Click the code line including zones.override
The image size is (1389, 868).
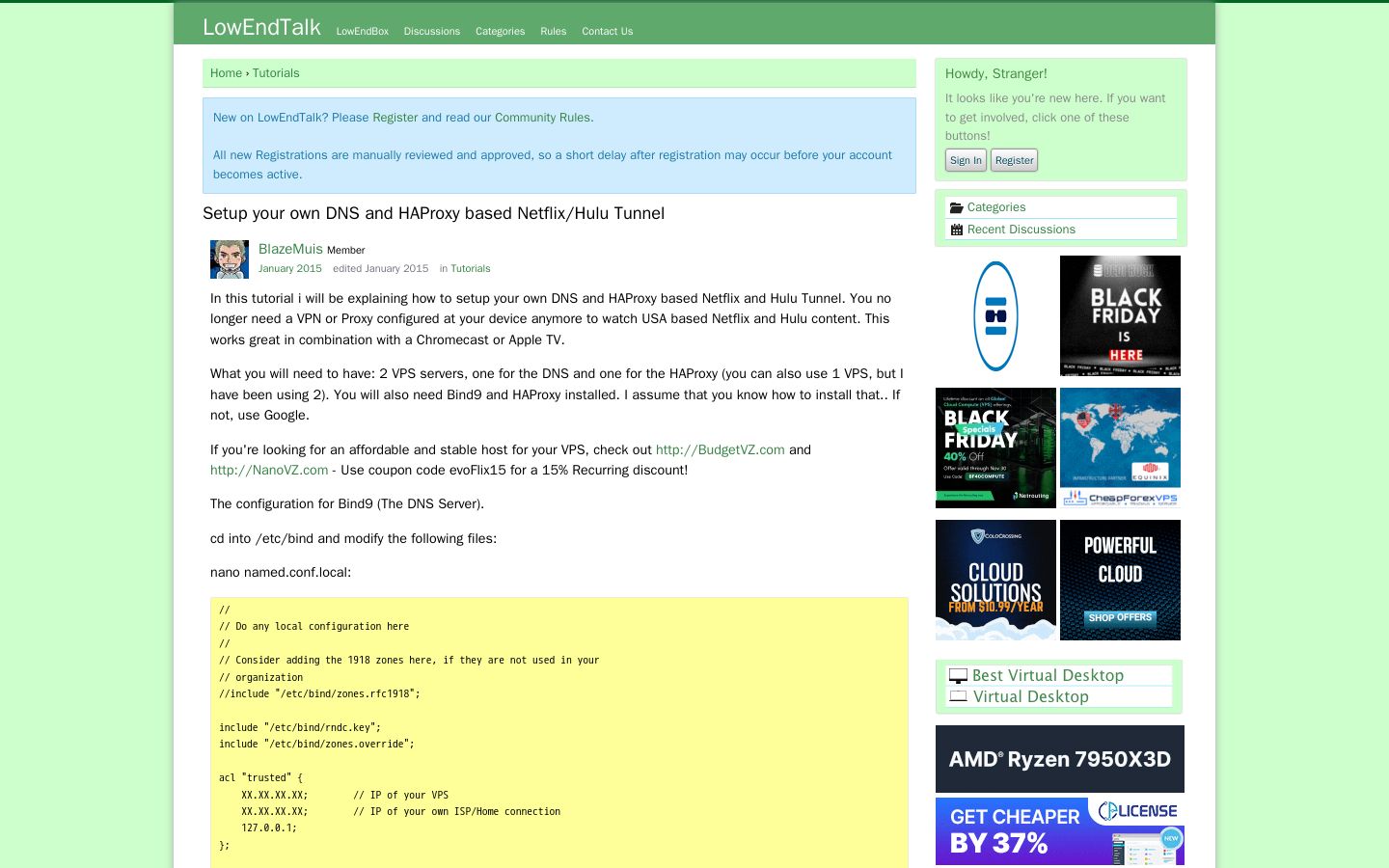pos(316,745)
